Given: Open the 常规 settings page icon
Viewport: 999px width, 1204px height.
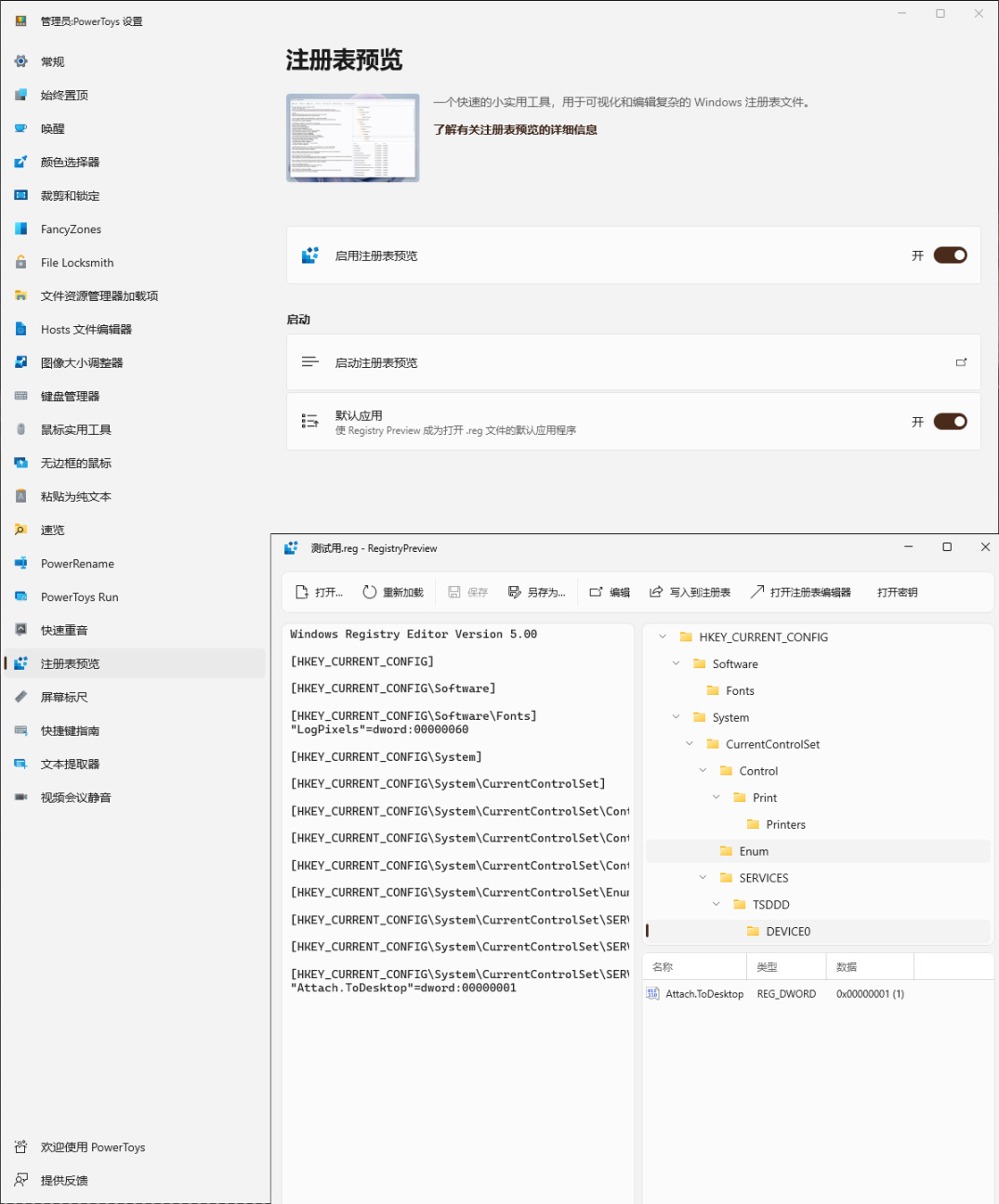Looking at the screenshot, I should tap(20, 61).
